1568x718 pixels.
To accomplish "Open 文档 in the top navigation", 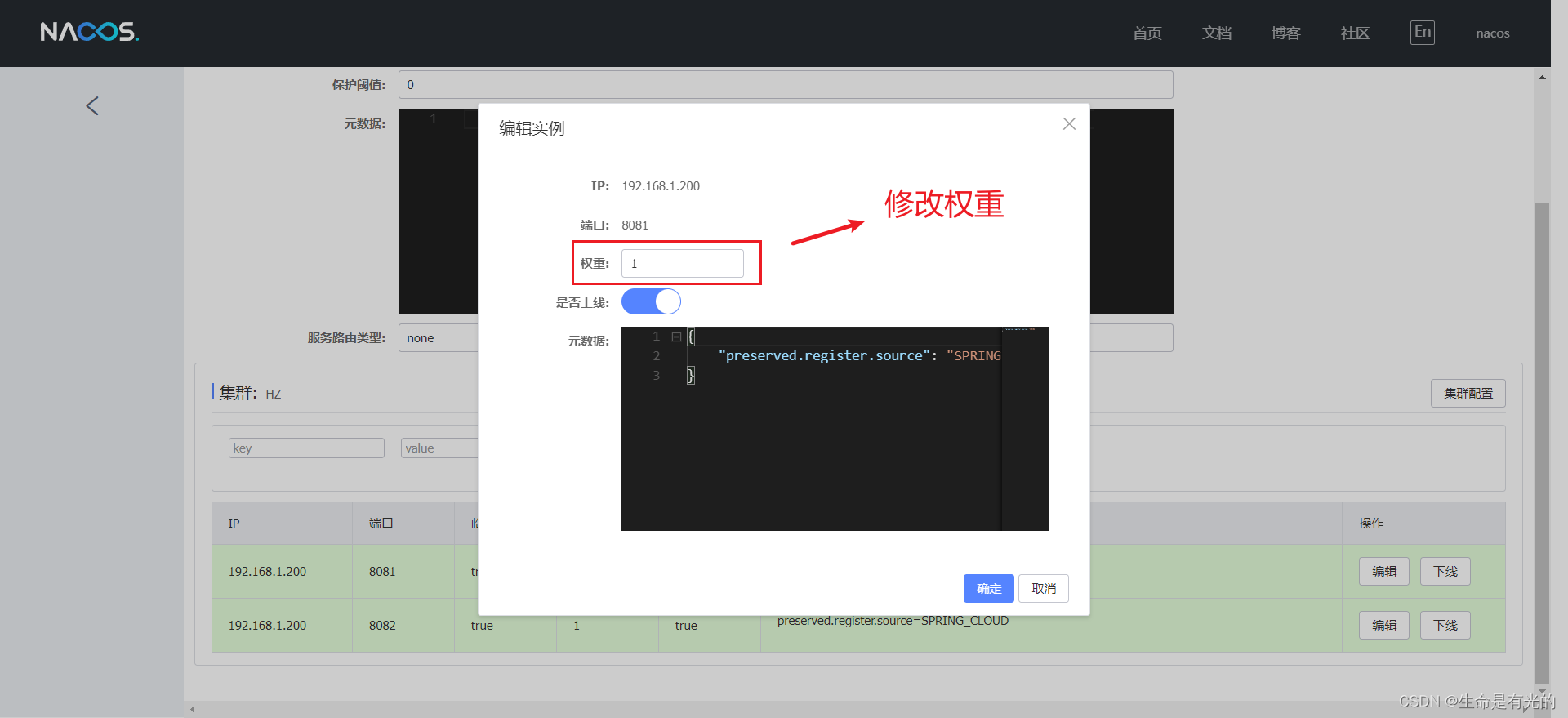I will coord(1216,33).
